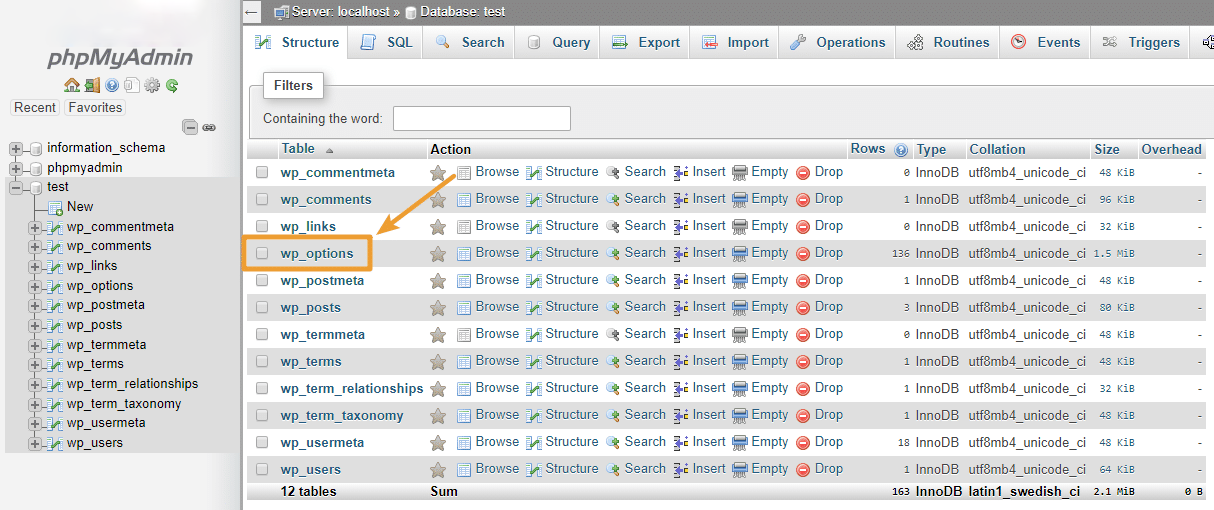Expand wp_term_taxonomy in navigation tree

tap(35, 404)
